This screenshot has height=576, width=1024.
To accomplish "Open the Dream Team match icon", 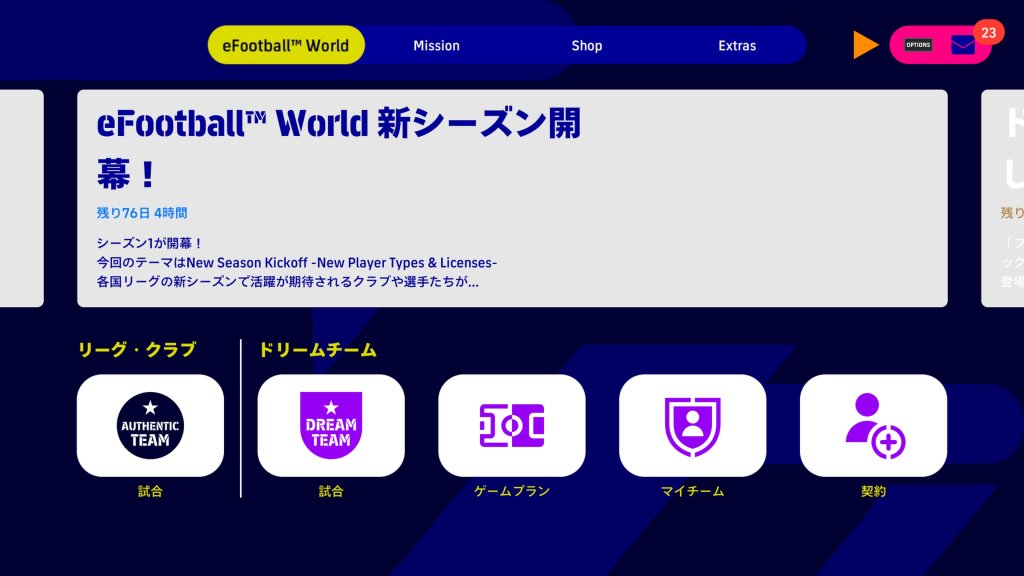I will [331, 425].
